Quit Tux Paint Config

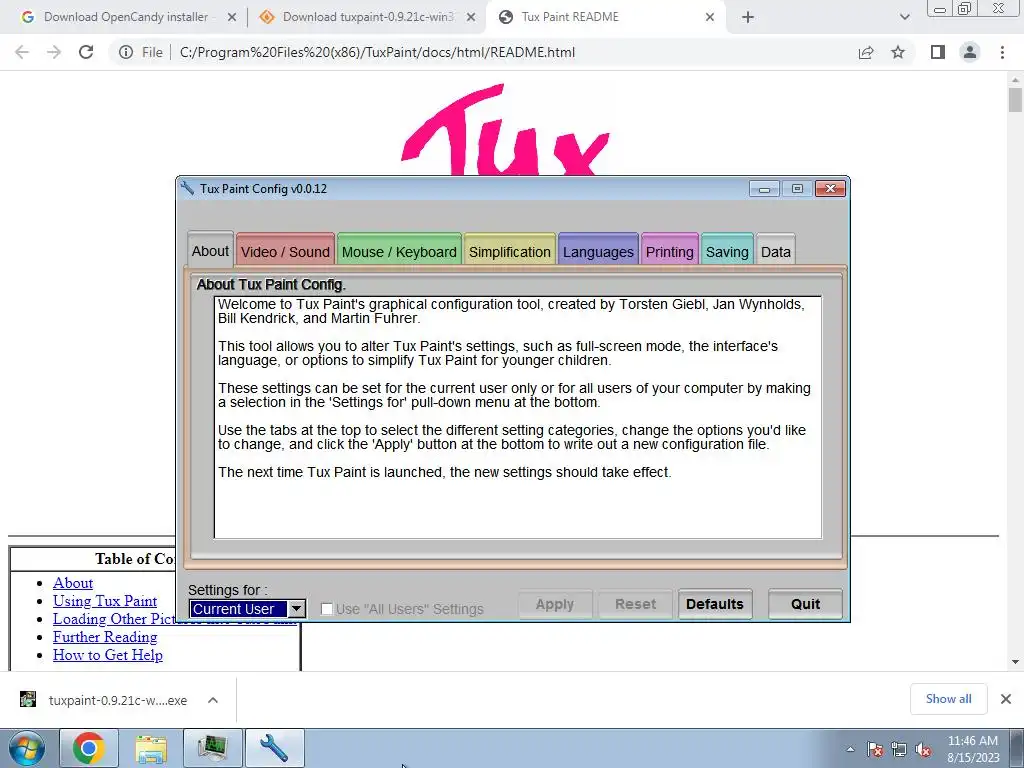pyautogui.click(x=805, y=604)
